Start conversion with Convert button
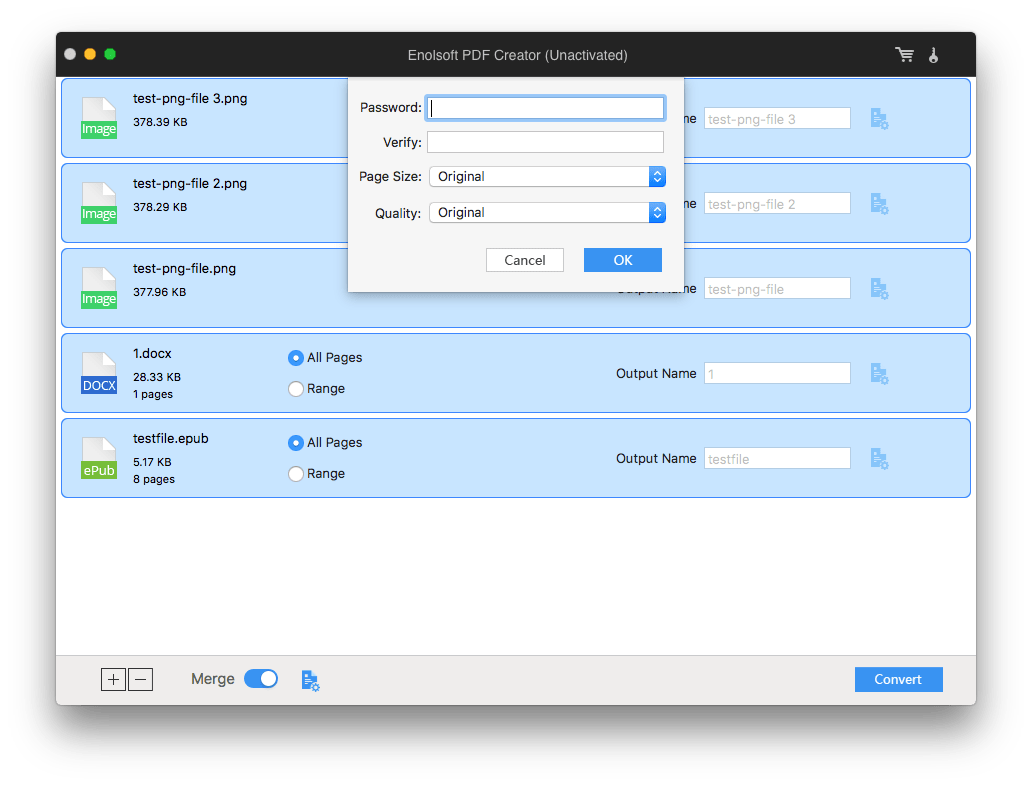The image size is (1032, 785). pos(898,679)
